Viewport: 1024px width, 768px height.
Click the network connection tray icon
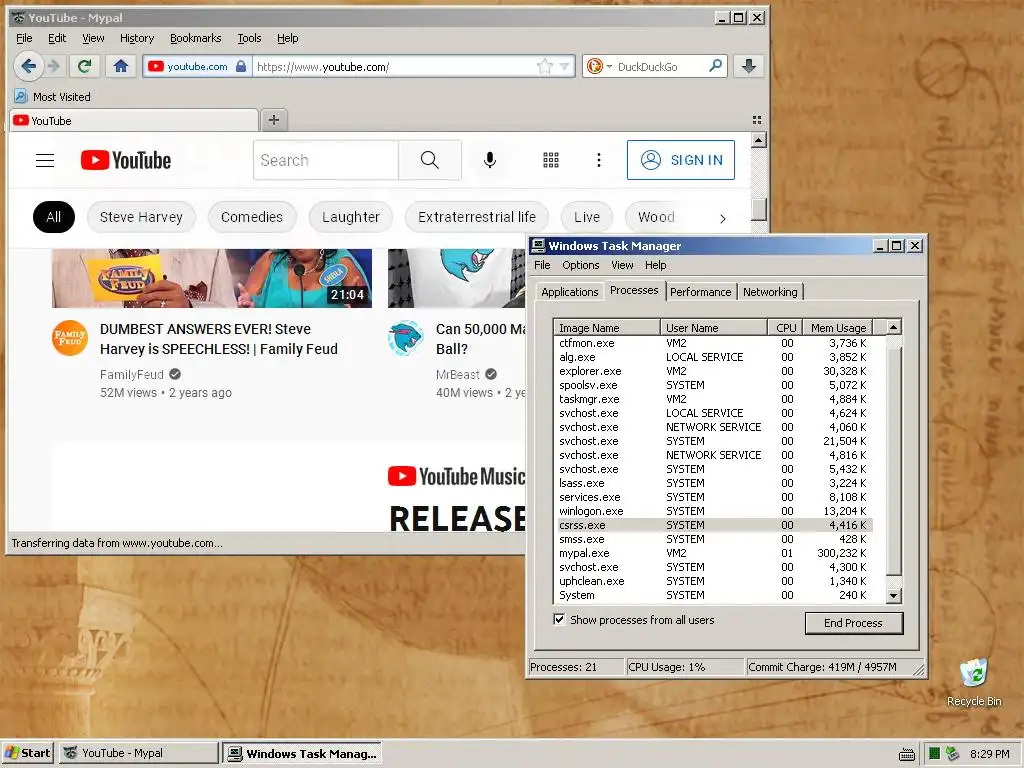953,754
